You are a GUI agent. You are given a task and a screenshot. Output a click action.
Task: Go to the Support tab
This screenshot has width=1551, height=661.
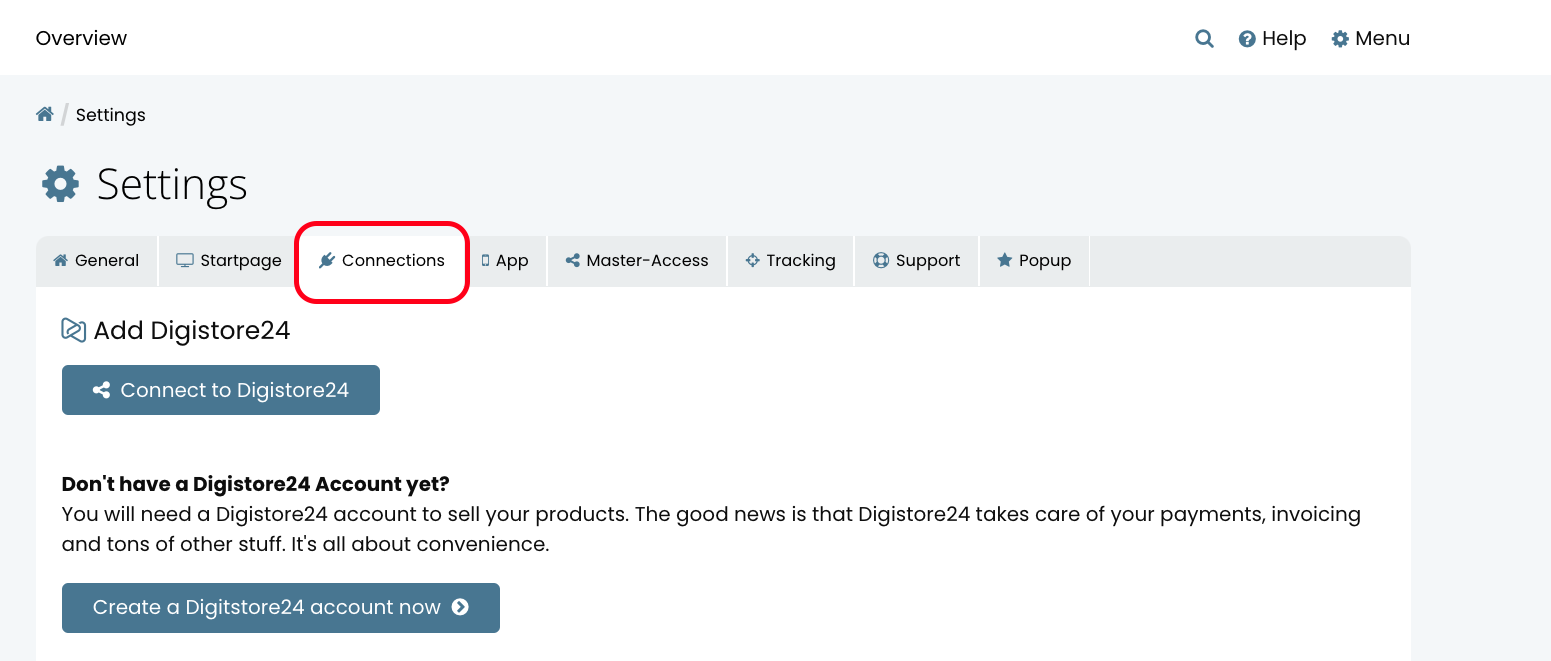click(x=916, y=261)
